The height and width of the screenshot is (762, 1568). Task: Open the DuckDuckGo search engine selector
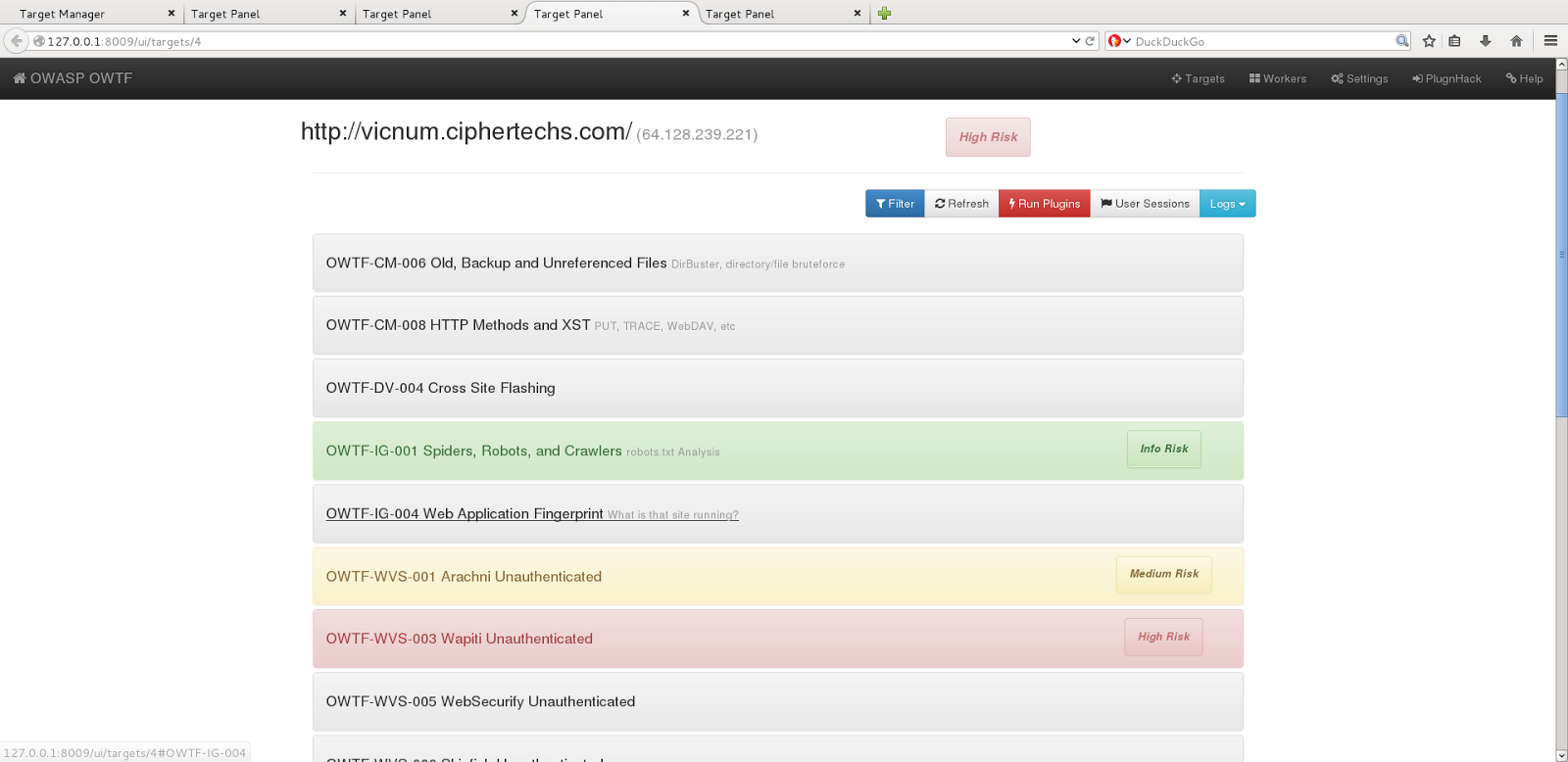click(1119, 41)
